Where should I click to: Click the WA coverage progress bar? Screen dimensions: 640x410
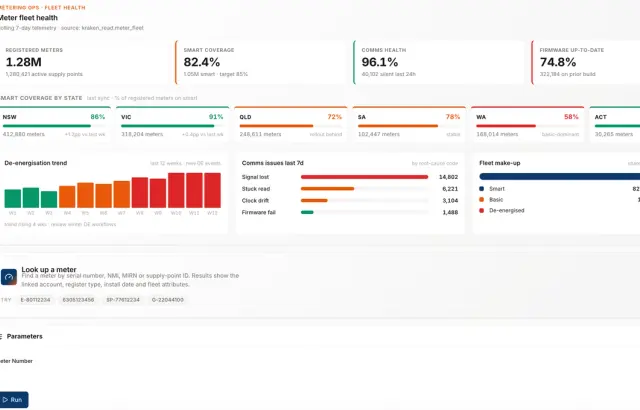pos(527,126)
